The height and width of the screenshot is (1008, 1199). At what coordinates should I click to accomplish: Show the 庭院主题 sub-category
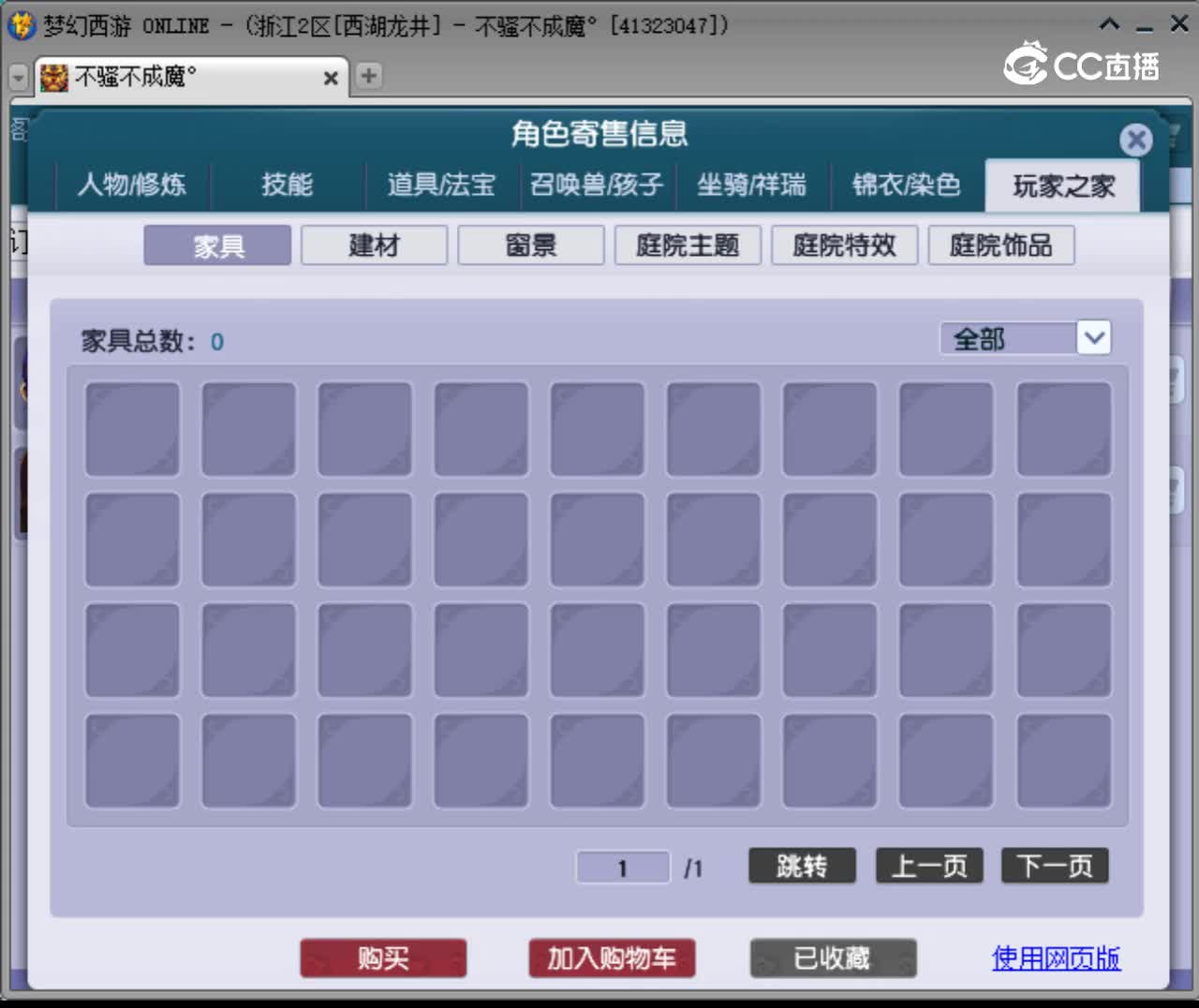pos(688,245)
